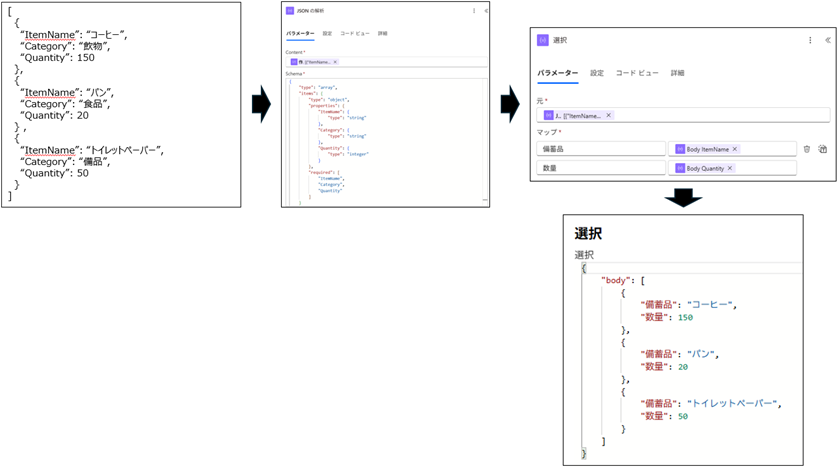839x467 pixels.
Task: Open 詳細 tab in 選択 panel
Action: (x=677, y=73)
